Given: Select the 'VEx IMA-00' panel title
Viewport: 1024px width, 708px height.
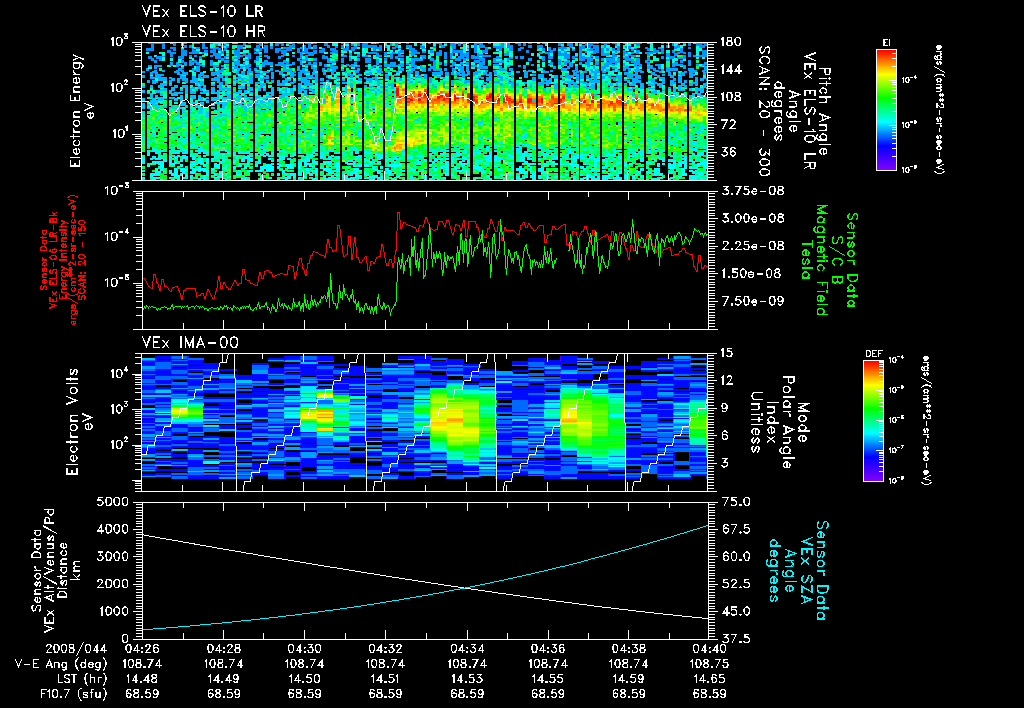Looking at the screenshot, I should 190,343.
